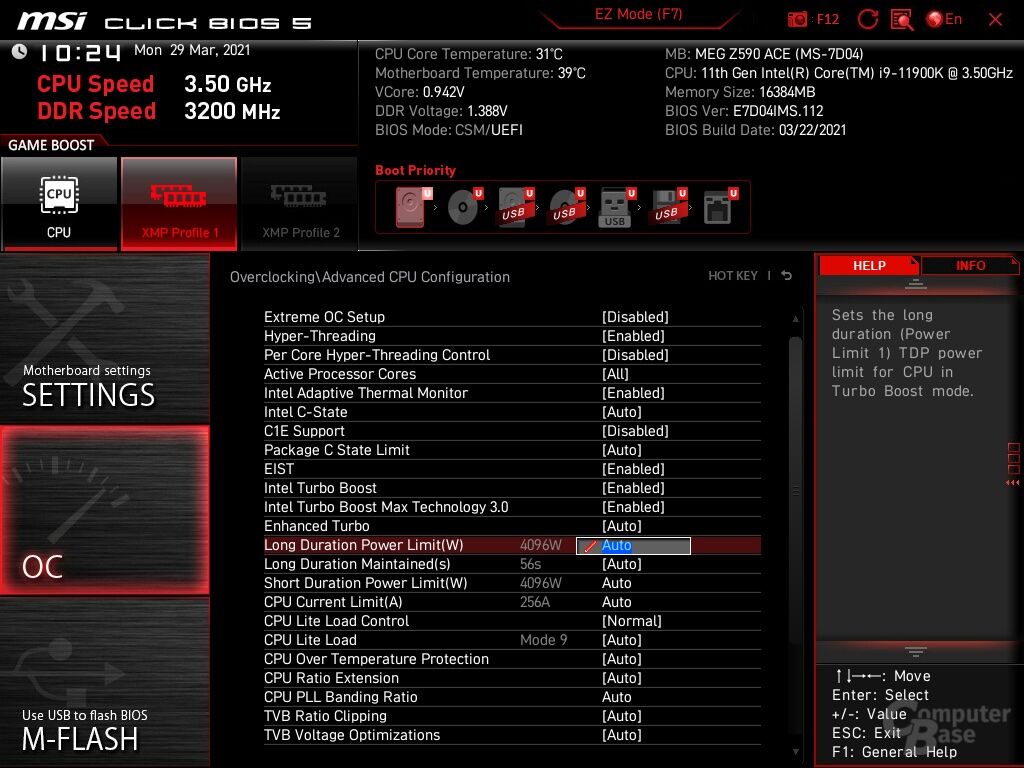The width and height of the screenshot is (1024, 768).
Task: Select the USB floppy boot device icon
Action: pyautogui.click(x=668, y=207)
